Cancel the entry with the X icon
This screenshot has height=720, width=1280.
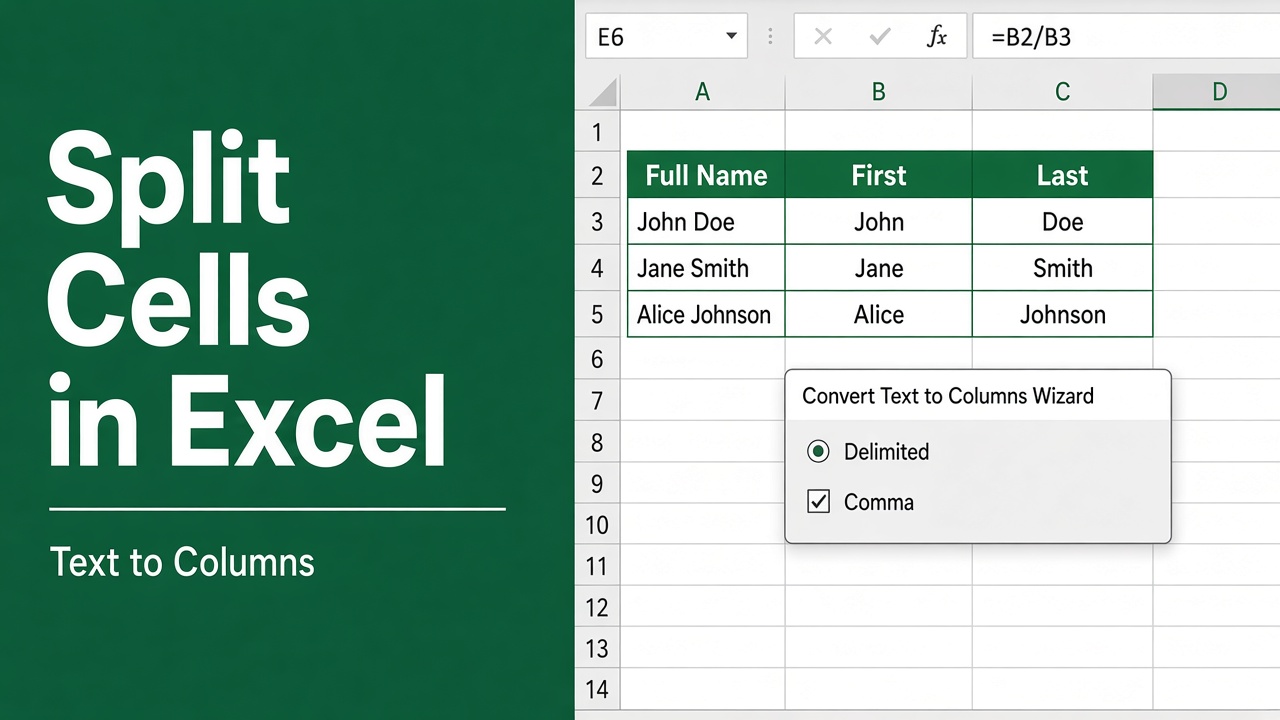click(x=823, y=37)
